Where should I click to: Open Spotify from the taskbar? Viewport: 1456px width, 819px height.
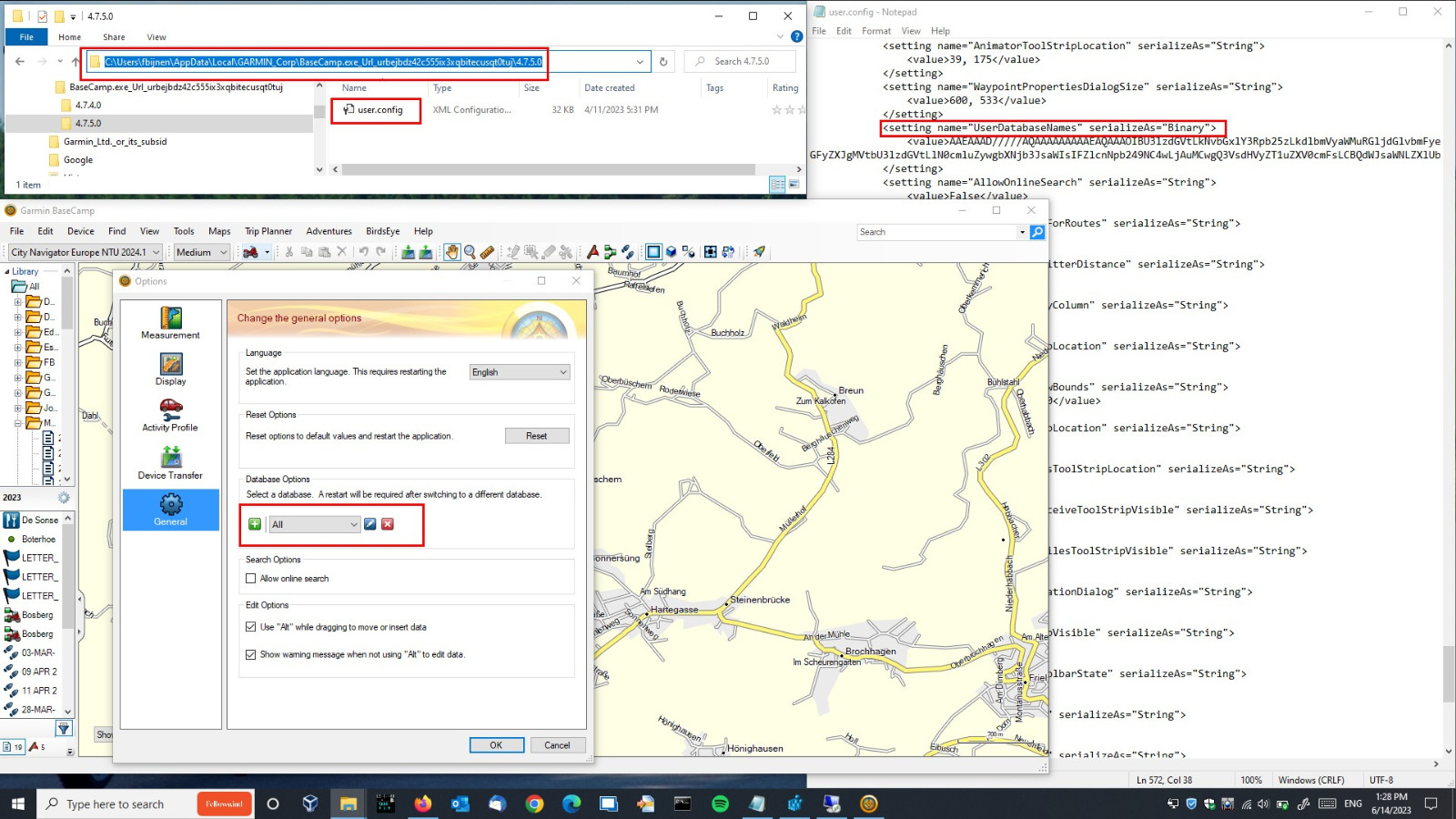pos(720,804)
